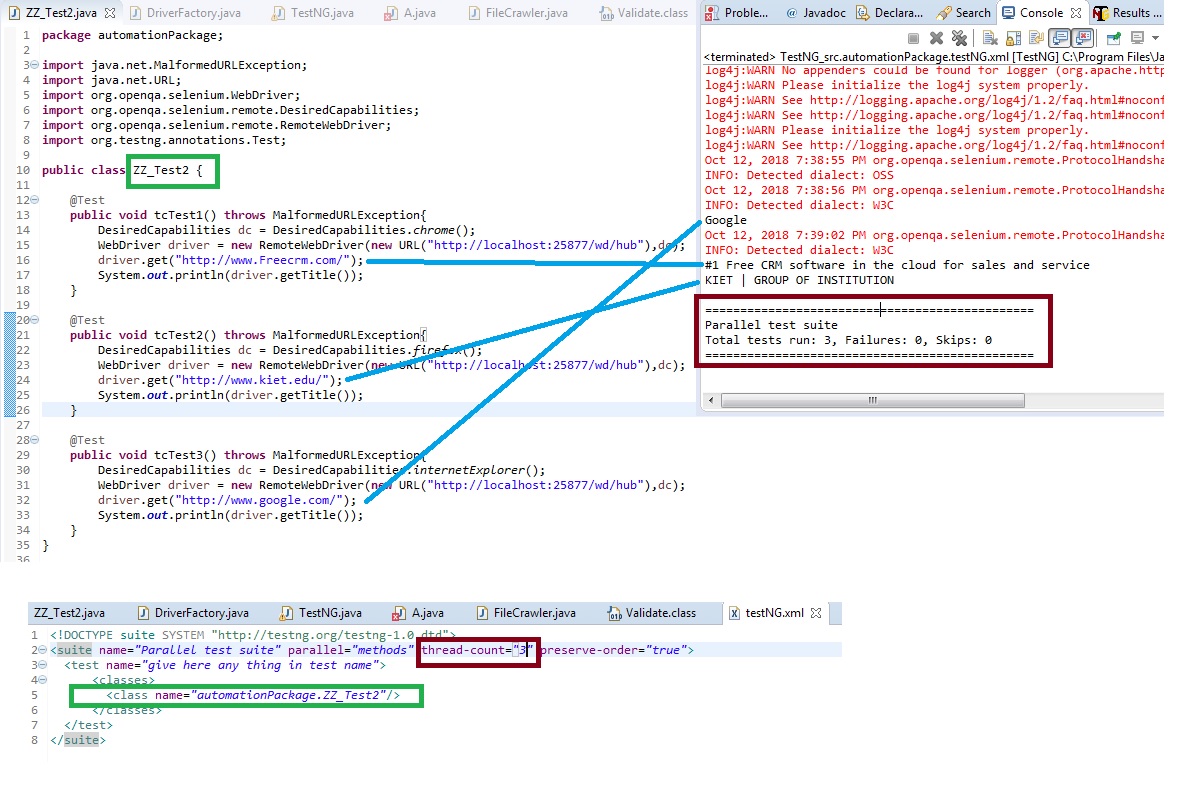Viewport: 1204px width, 786px height.
Task: Open a new Display Selected Console
Action: (1136, 37)
